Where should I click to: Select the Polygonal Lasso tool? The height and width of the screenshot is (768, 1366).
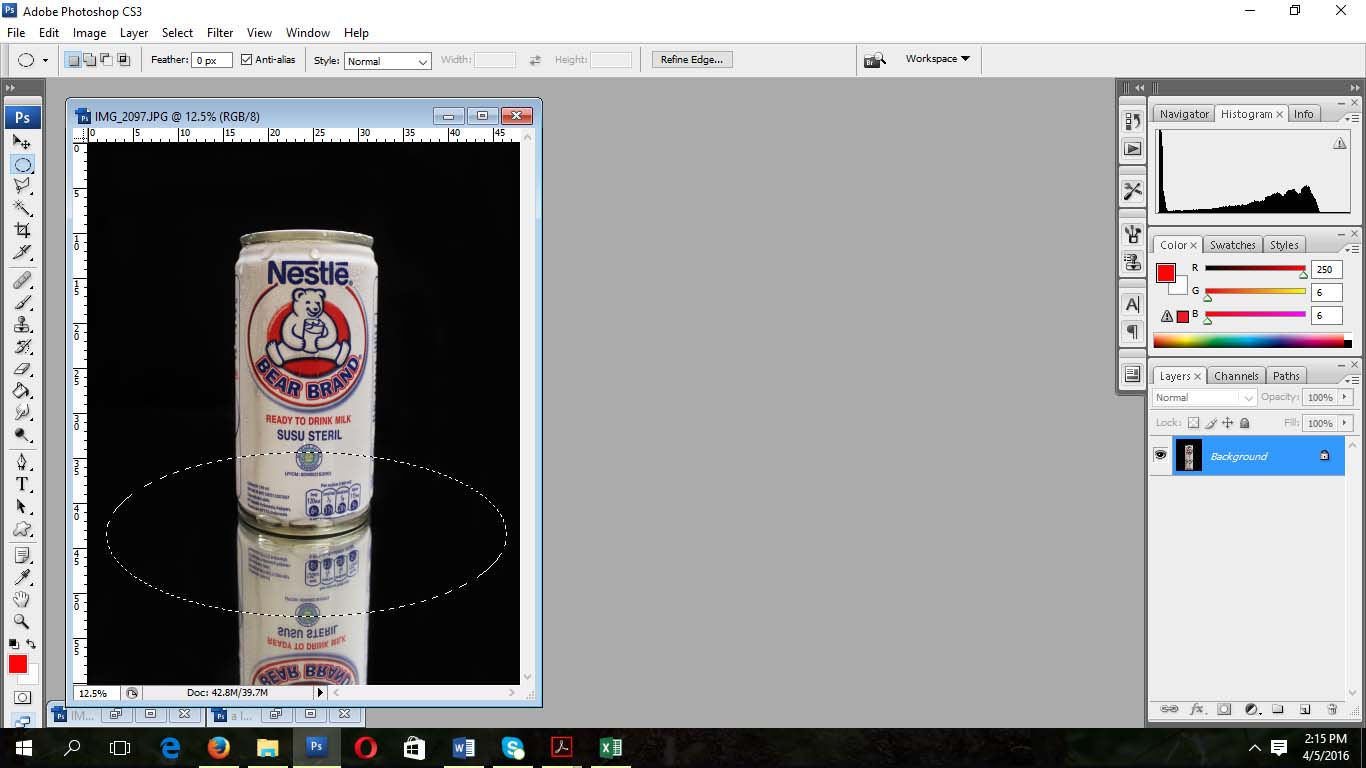(x=22, y=186)
